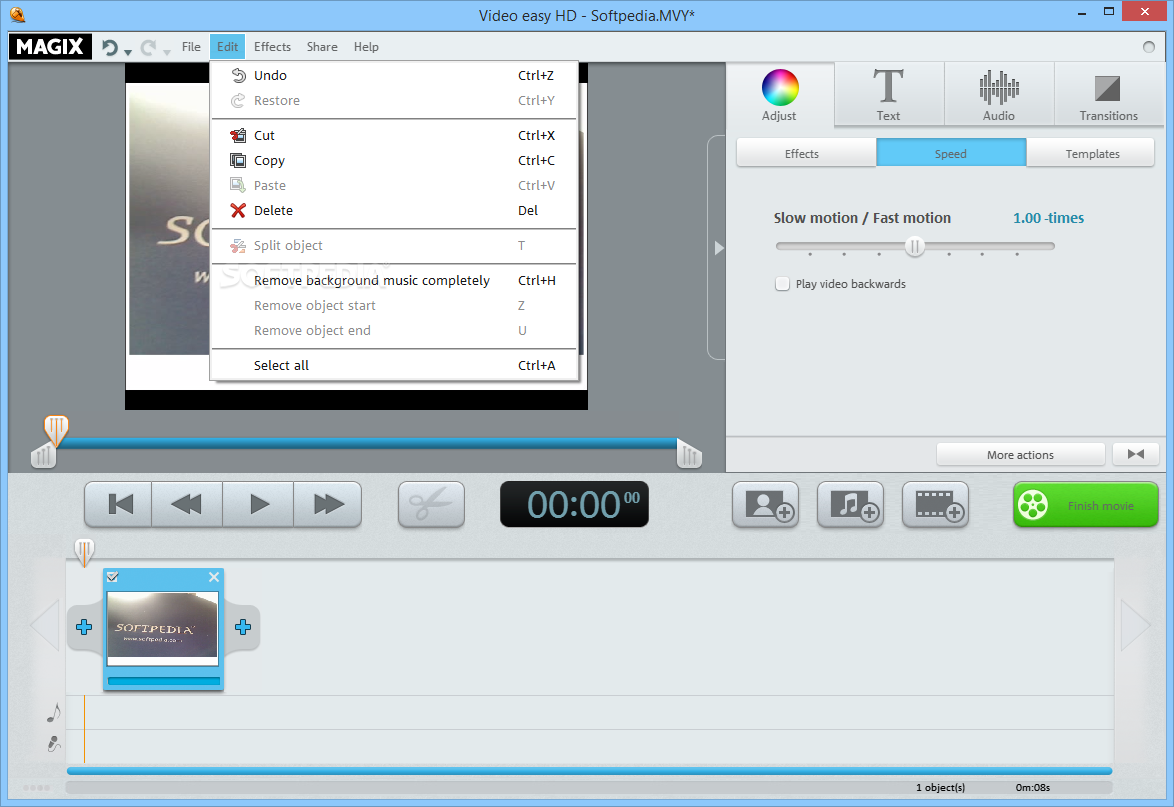Jump to the beginning of the movie
The width and height of the screenshot is (1174, 807).
tap(119, 505)
